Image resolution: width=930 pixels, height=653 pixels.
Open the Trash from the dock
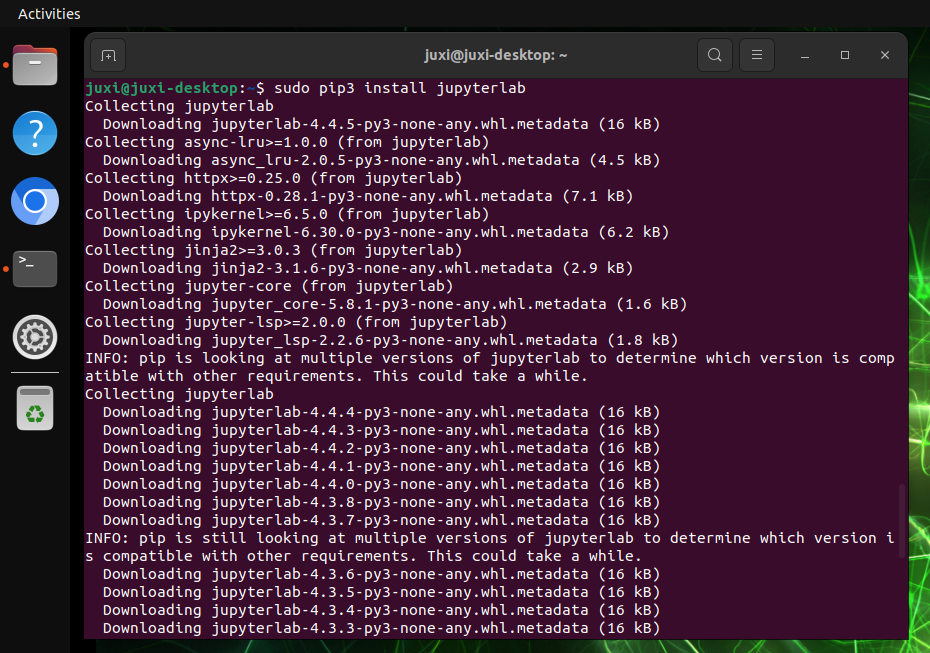point(35,408)
